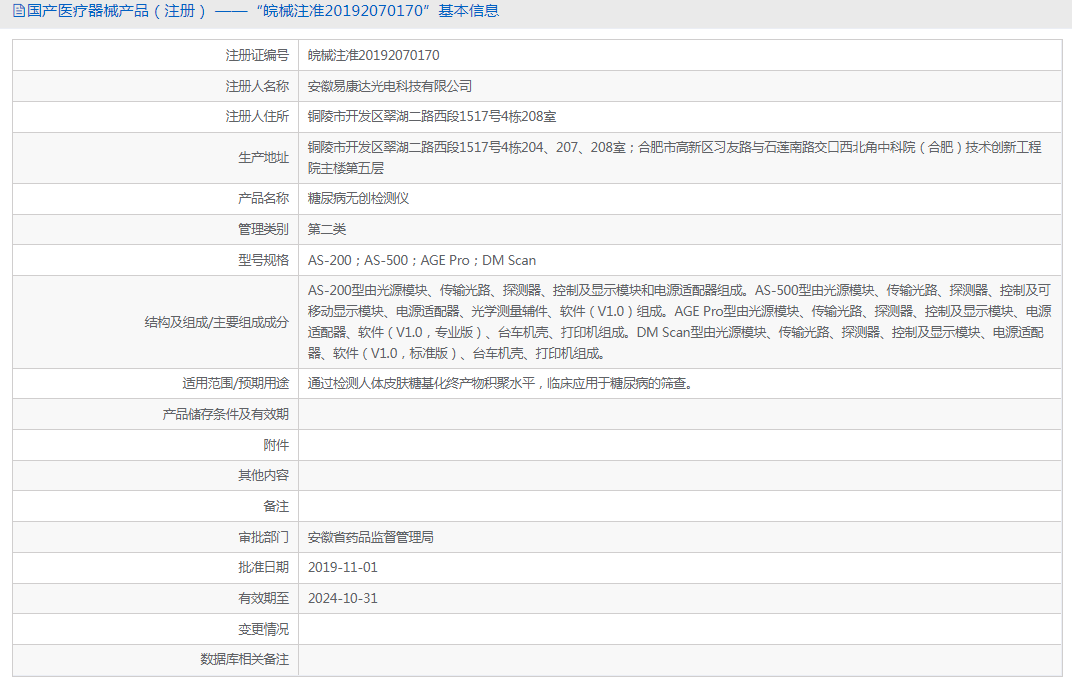
Task: Select product name 糖尿病无创检测仪
Action: [x=358, y=198]
